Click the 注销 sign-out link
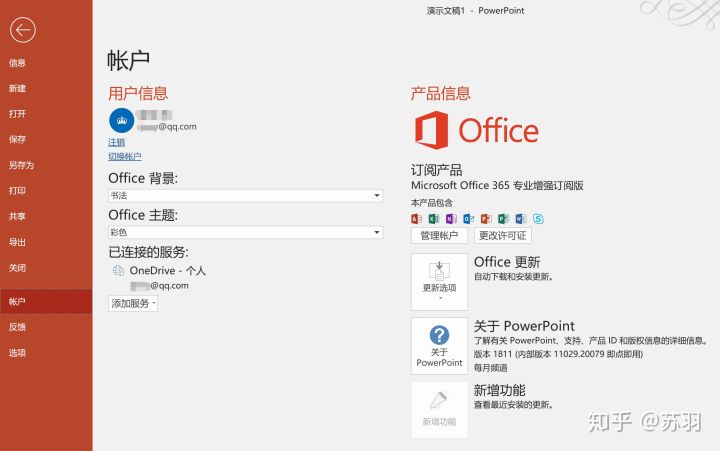This screenshot has width=720, height=451. pyautogui.click(x=116, y=142)
